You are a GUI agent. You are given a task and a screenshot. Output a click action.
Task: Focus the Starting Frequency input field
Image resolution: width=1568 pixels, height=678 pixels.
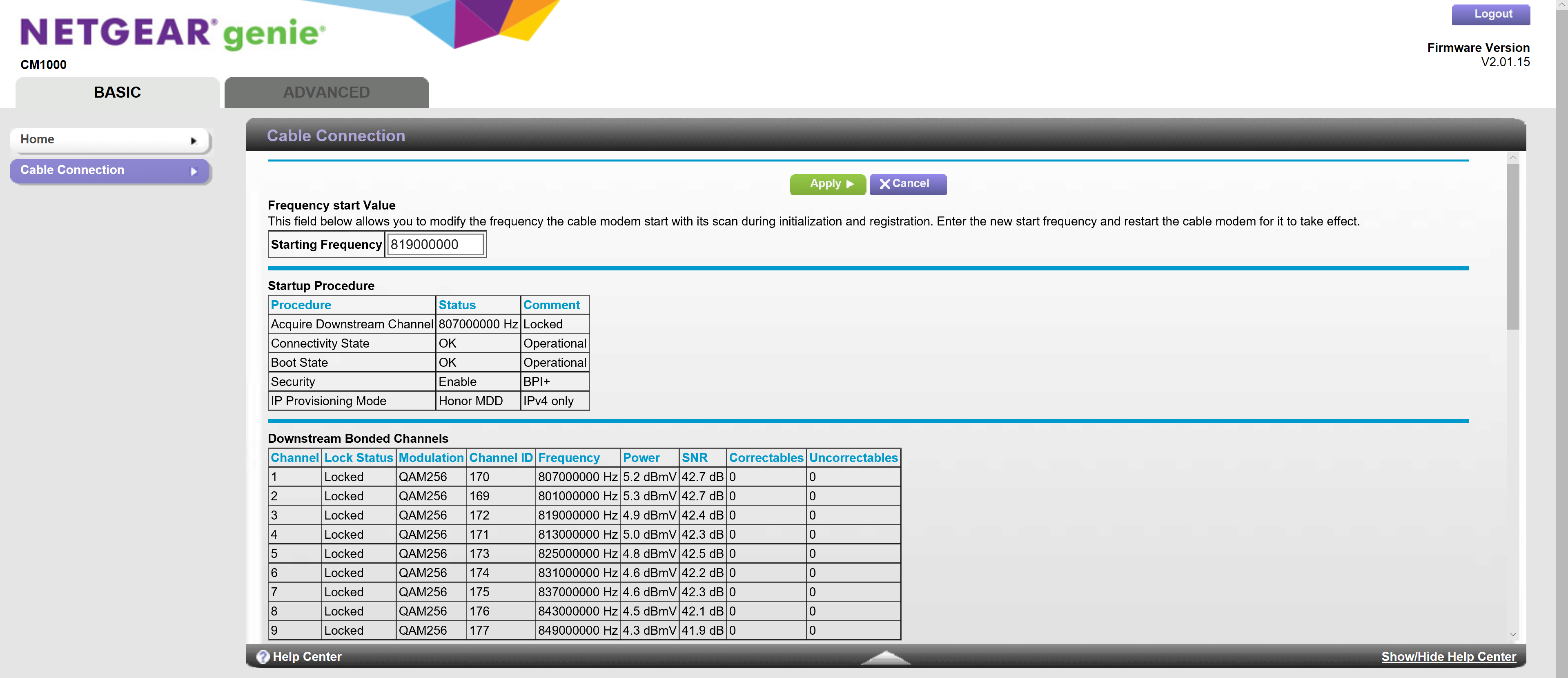tap(435, 245)
